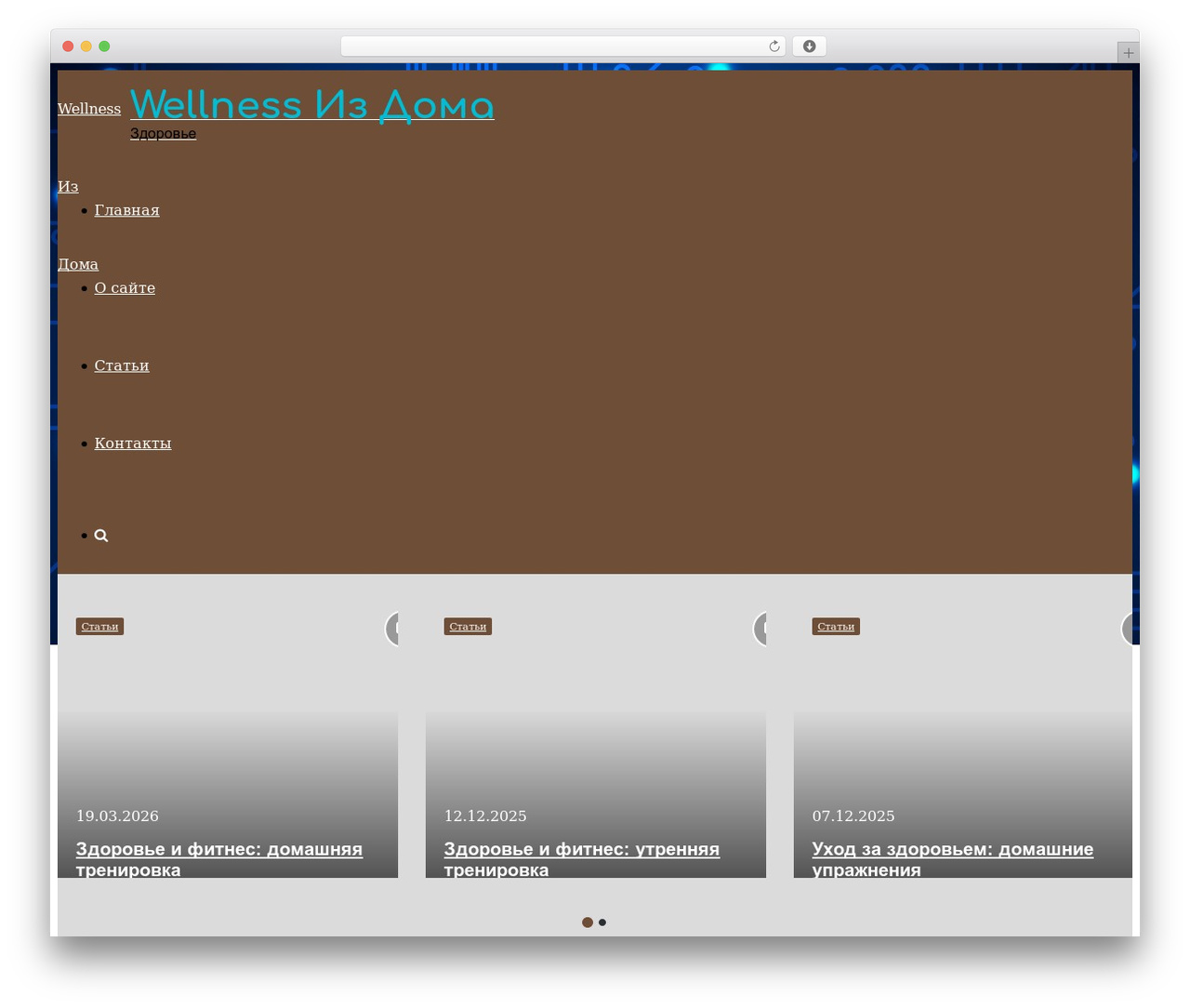This screenshot has height=1008, width=1190.
Task: Open article Здоровье и фитнес: домашняя тренировка
Action: tap(219, 859)
